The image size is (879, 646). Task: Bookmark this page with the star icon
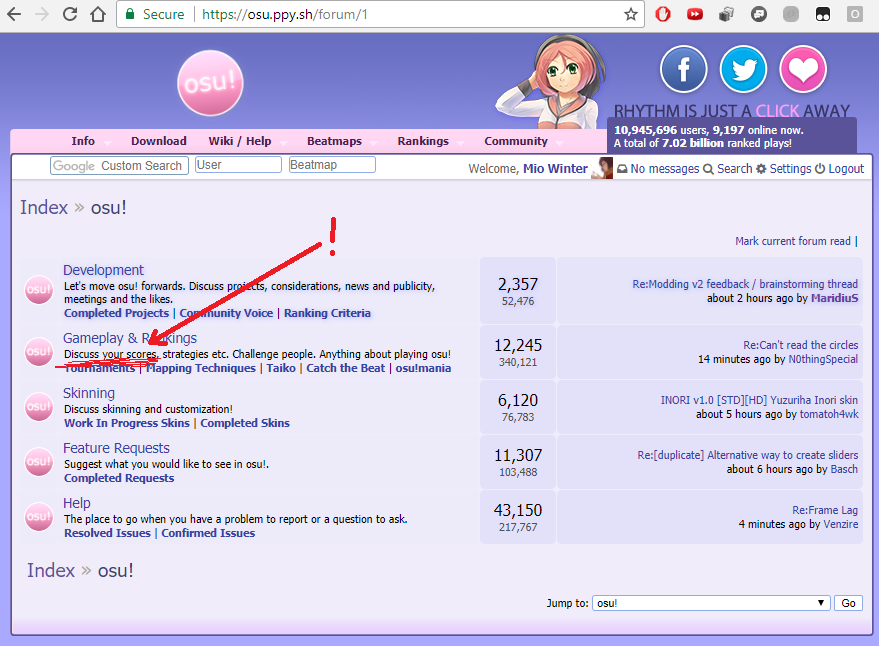[x=631, y=14]
